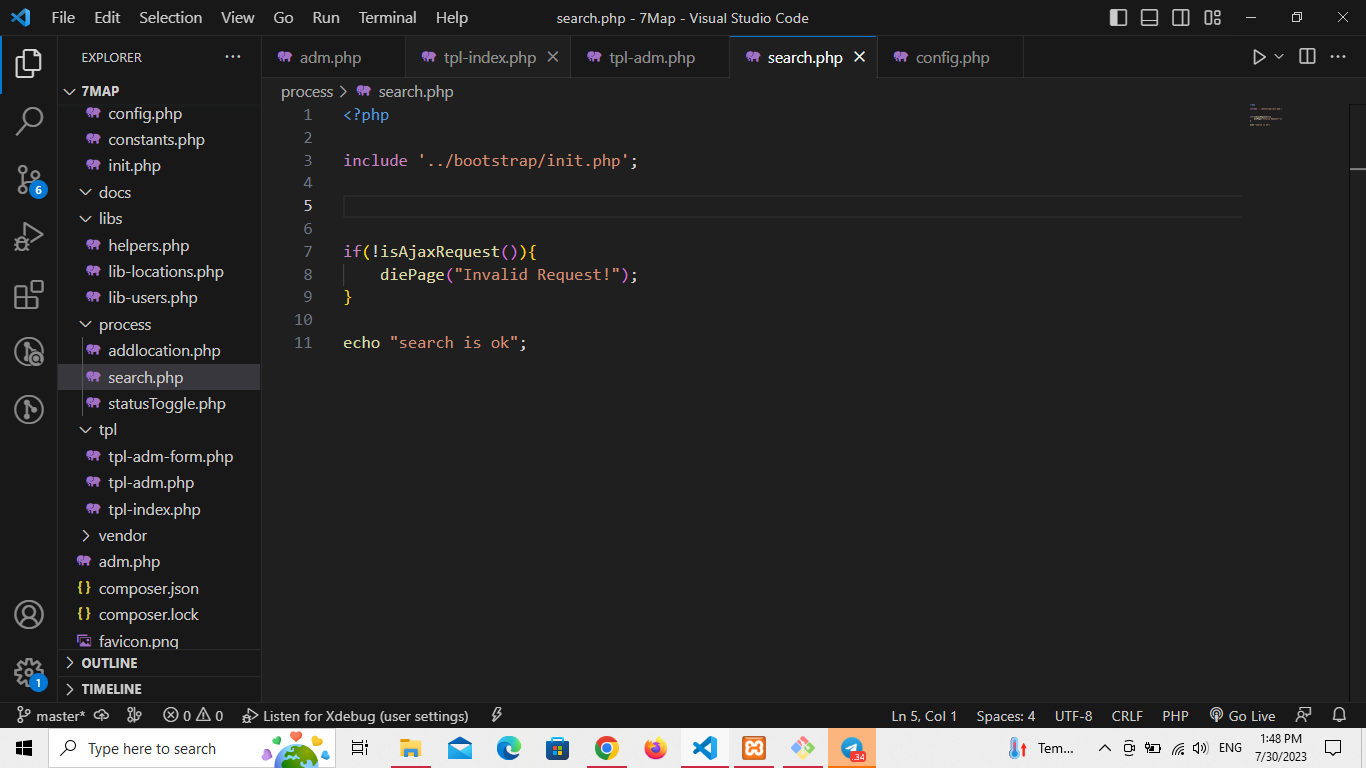Click the code minimap preview
Screen dimensions: 1366x768
point(1265,115)
